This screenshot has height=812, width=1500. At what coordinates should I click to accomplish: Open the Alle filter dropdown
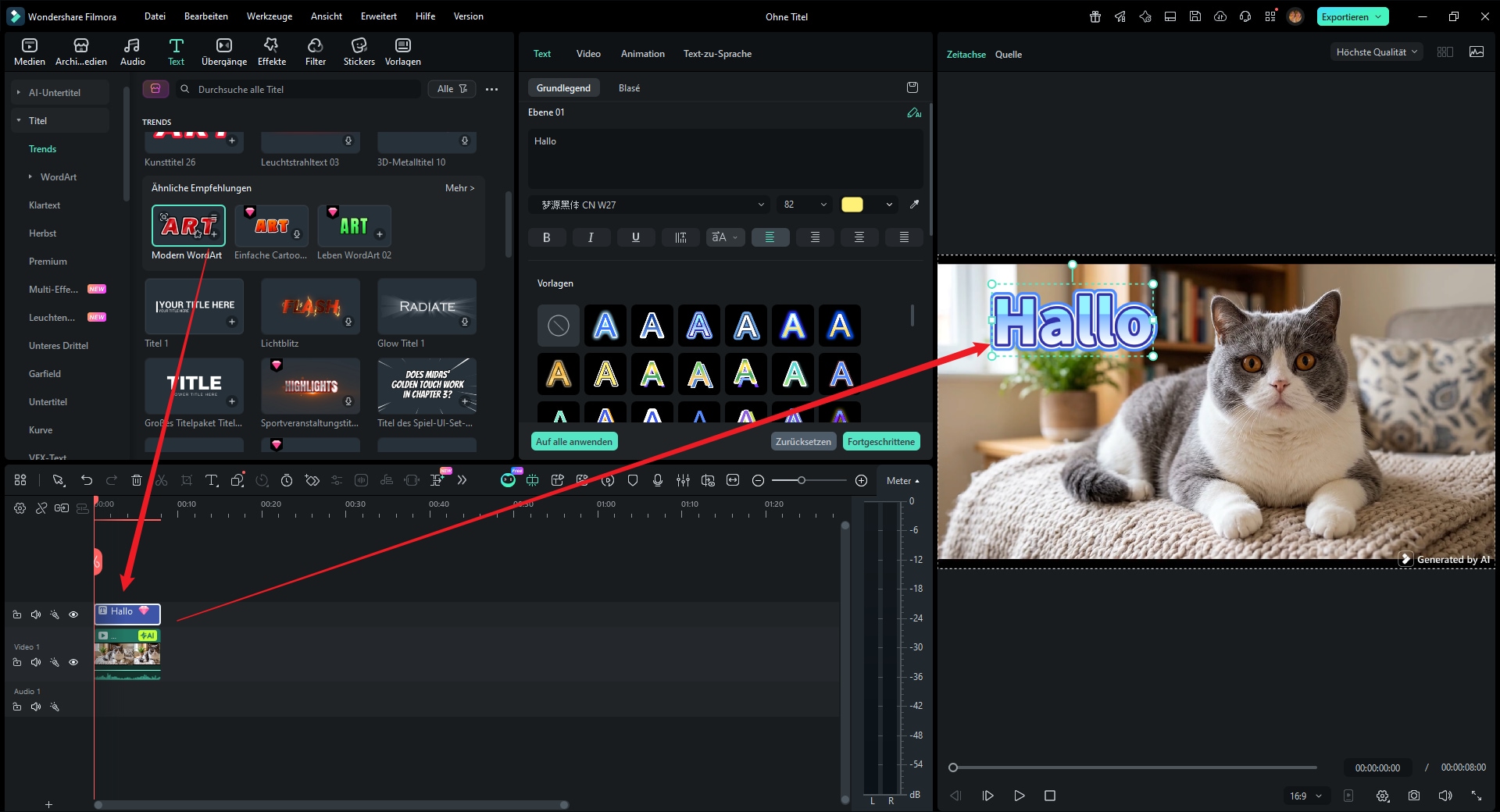point(452,89)
